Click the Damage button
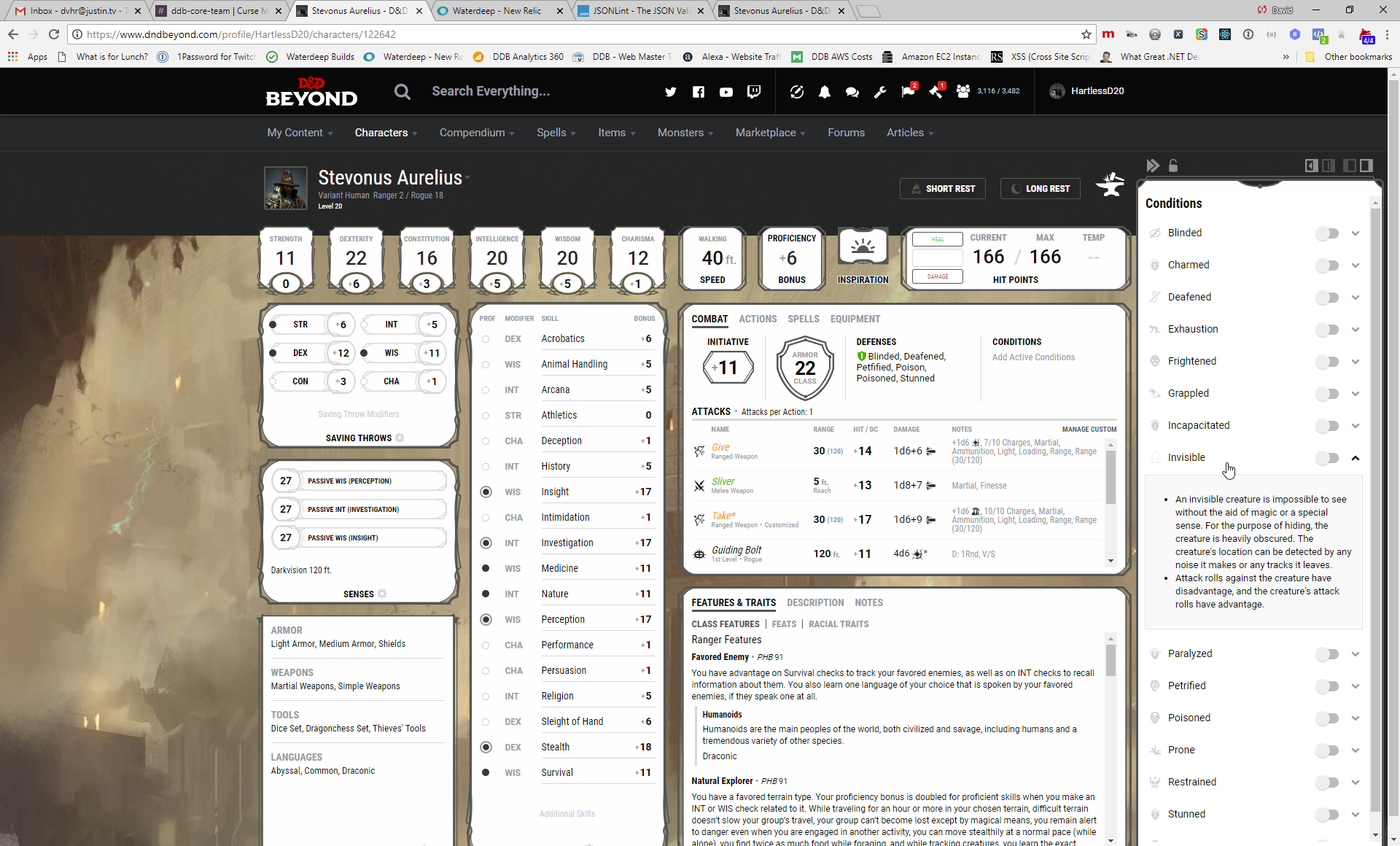This screenshot has height=846, width=1400. tap(938, 276)
